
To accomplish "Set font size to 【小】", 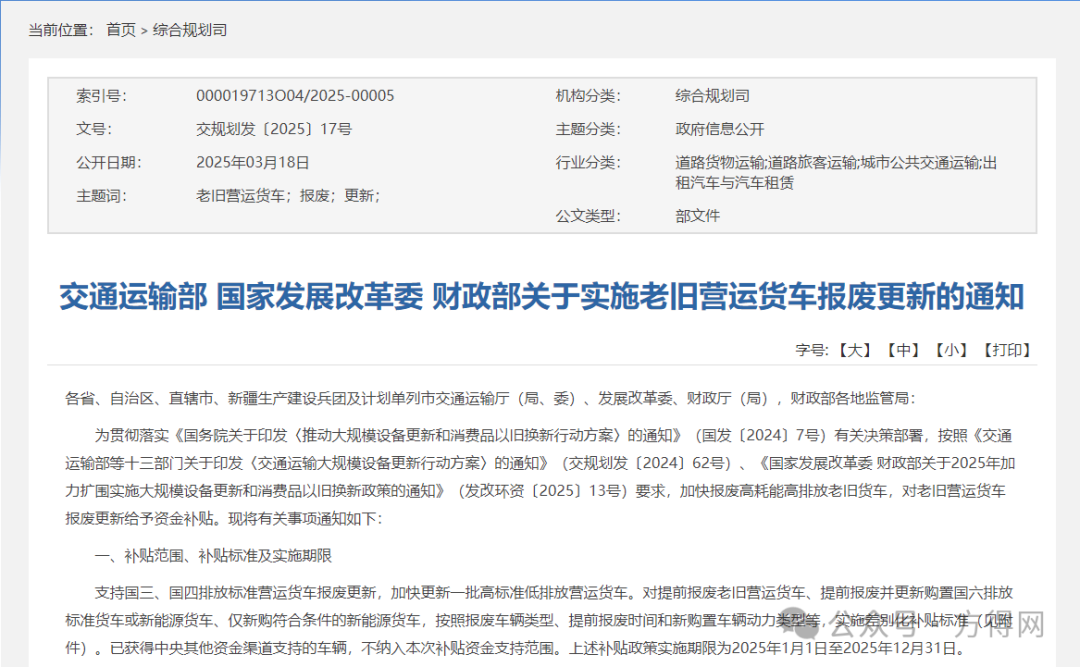I will 951,350.
